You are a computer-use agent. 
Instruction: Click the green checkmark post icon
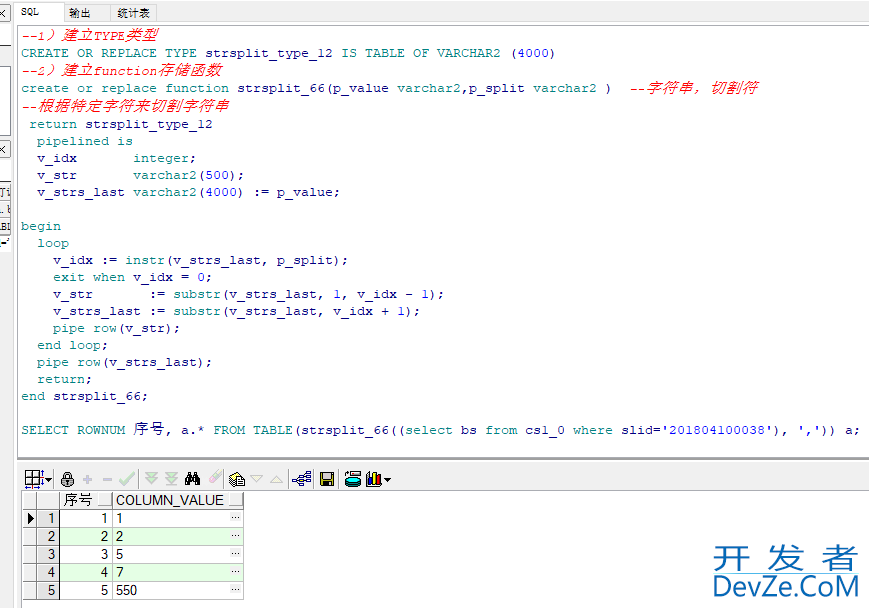127,479
